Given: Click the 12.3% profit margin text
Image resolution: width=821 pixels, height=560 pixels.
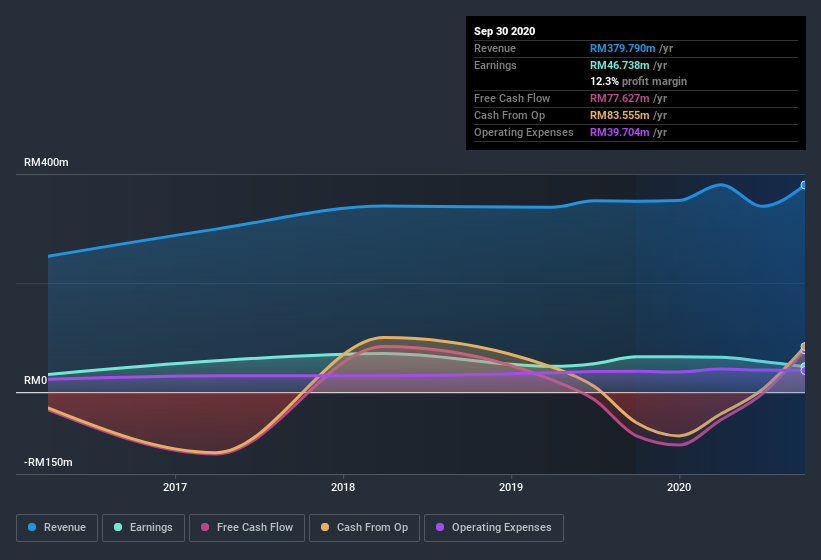Looking at the screenshot, I should [638, 81].
